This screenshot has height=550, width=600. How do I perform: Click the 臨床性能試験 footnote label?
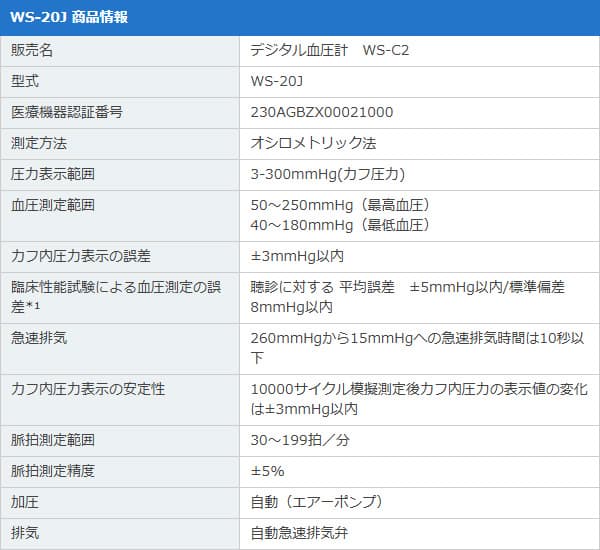115,296
